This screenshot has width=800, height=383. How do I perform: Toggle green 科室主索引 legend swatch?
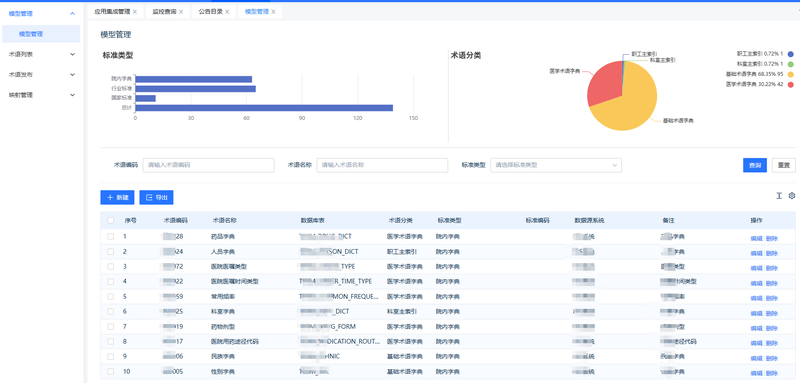tap(790, 64)
